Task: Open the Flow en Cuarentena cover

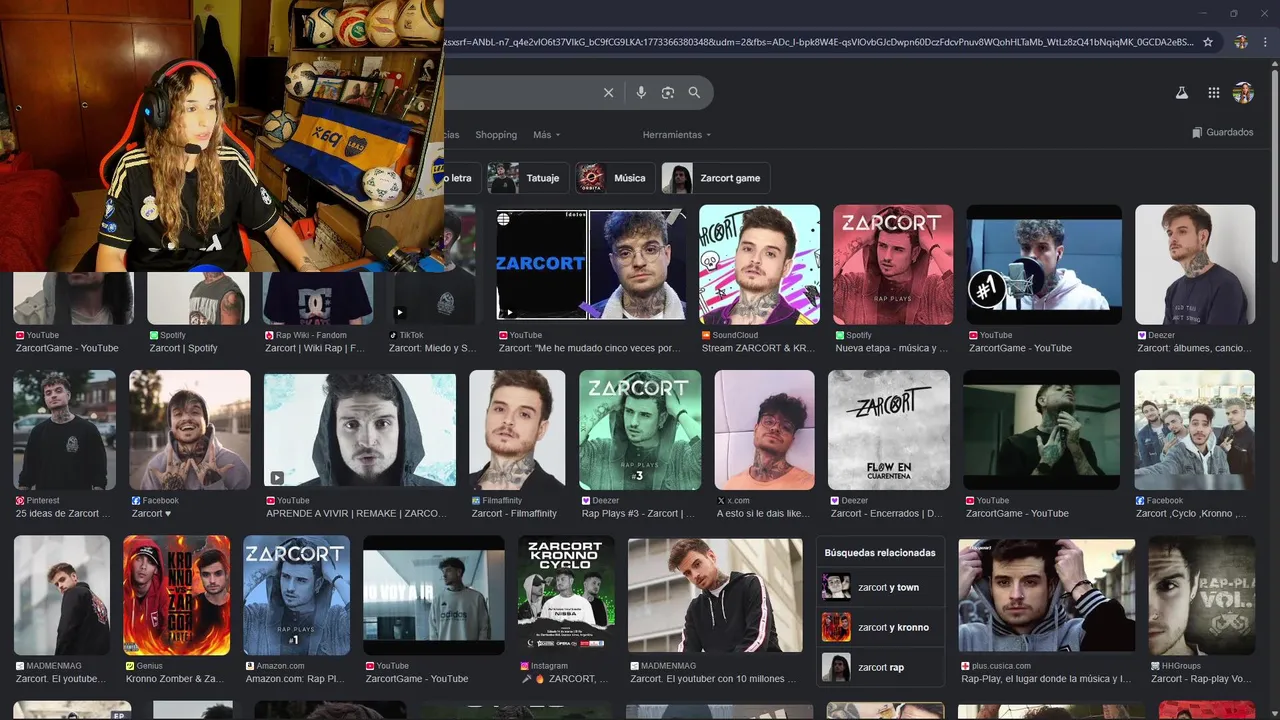Action: (x=889, y=430)
